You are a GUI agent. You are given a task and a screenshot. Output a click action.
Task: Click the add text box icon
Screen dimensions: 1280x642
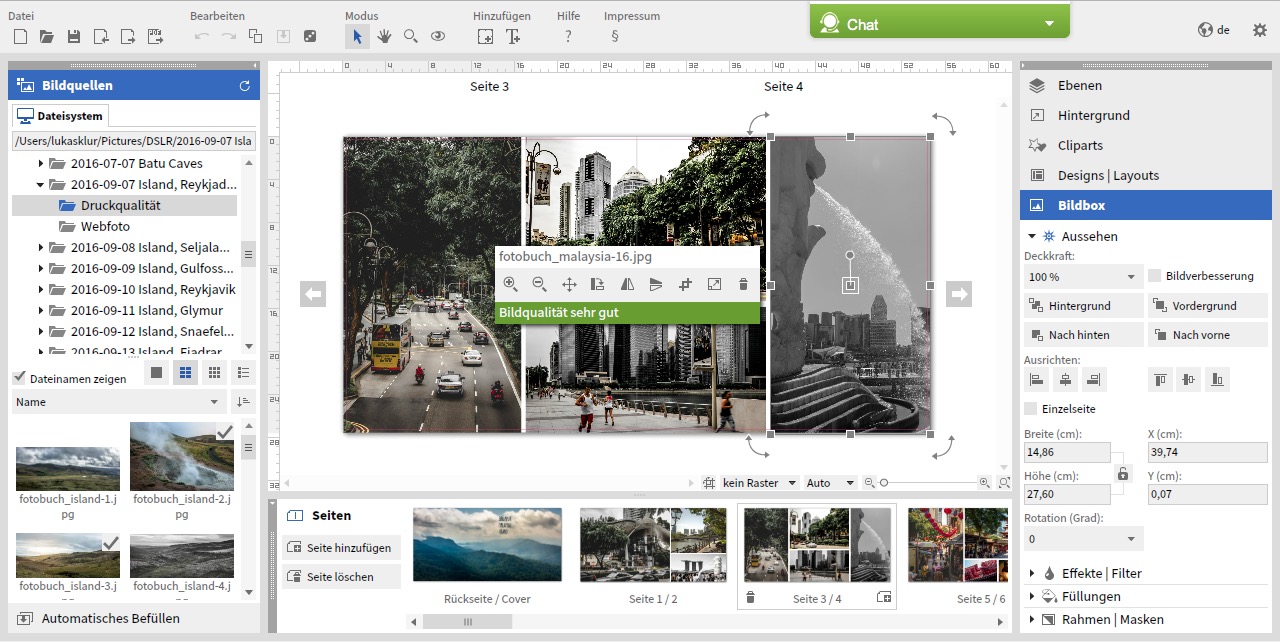[x=512, y=36]
